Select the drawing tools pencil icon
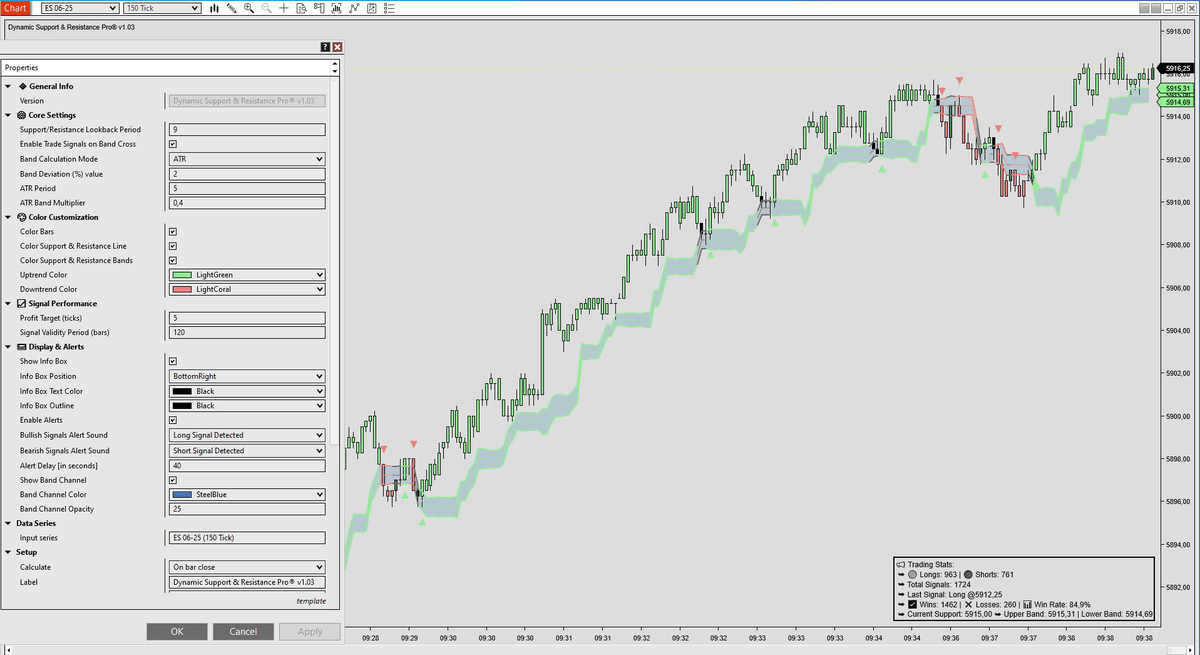This screenshot has width=1200, height=655. (x=232, y=8)
